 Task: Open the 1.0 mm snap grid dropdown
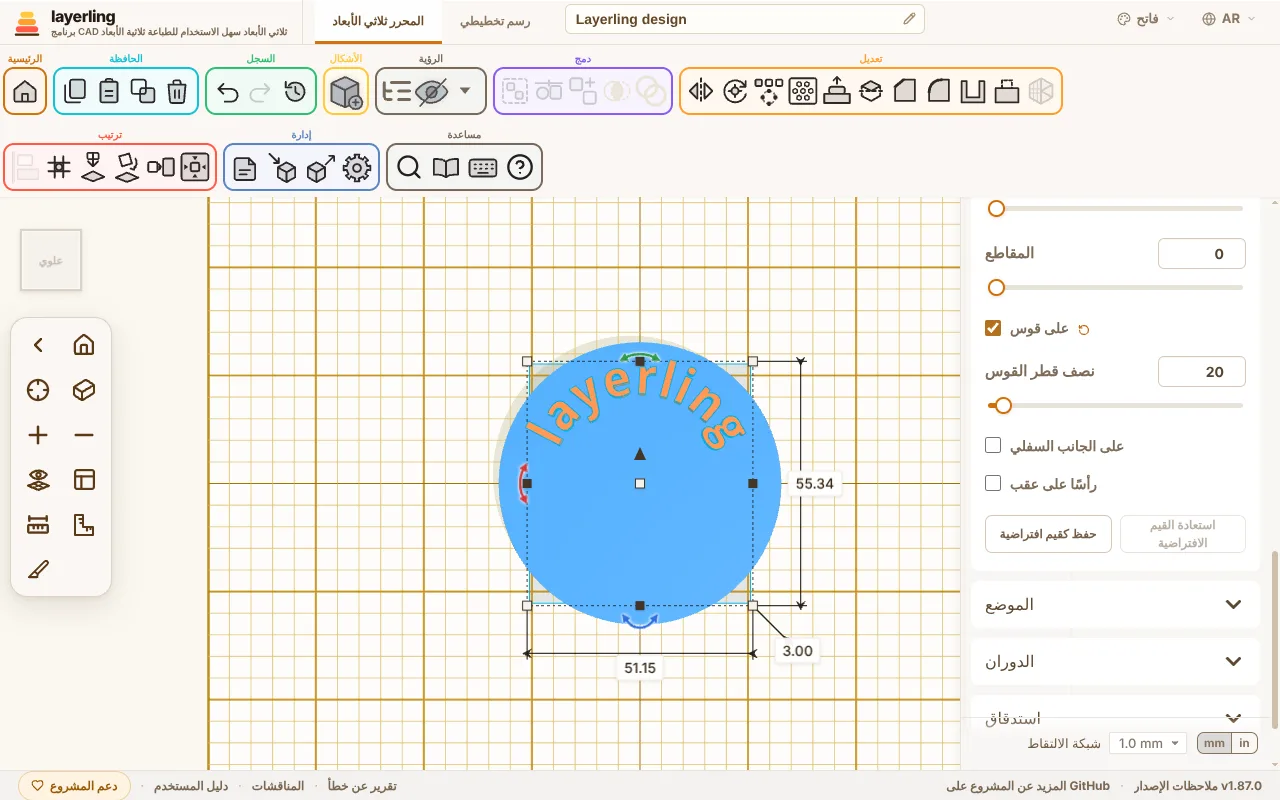1148,743
